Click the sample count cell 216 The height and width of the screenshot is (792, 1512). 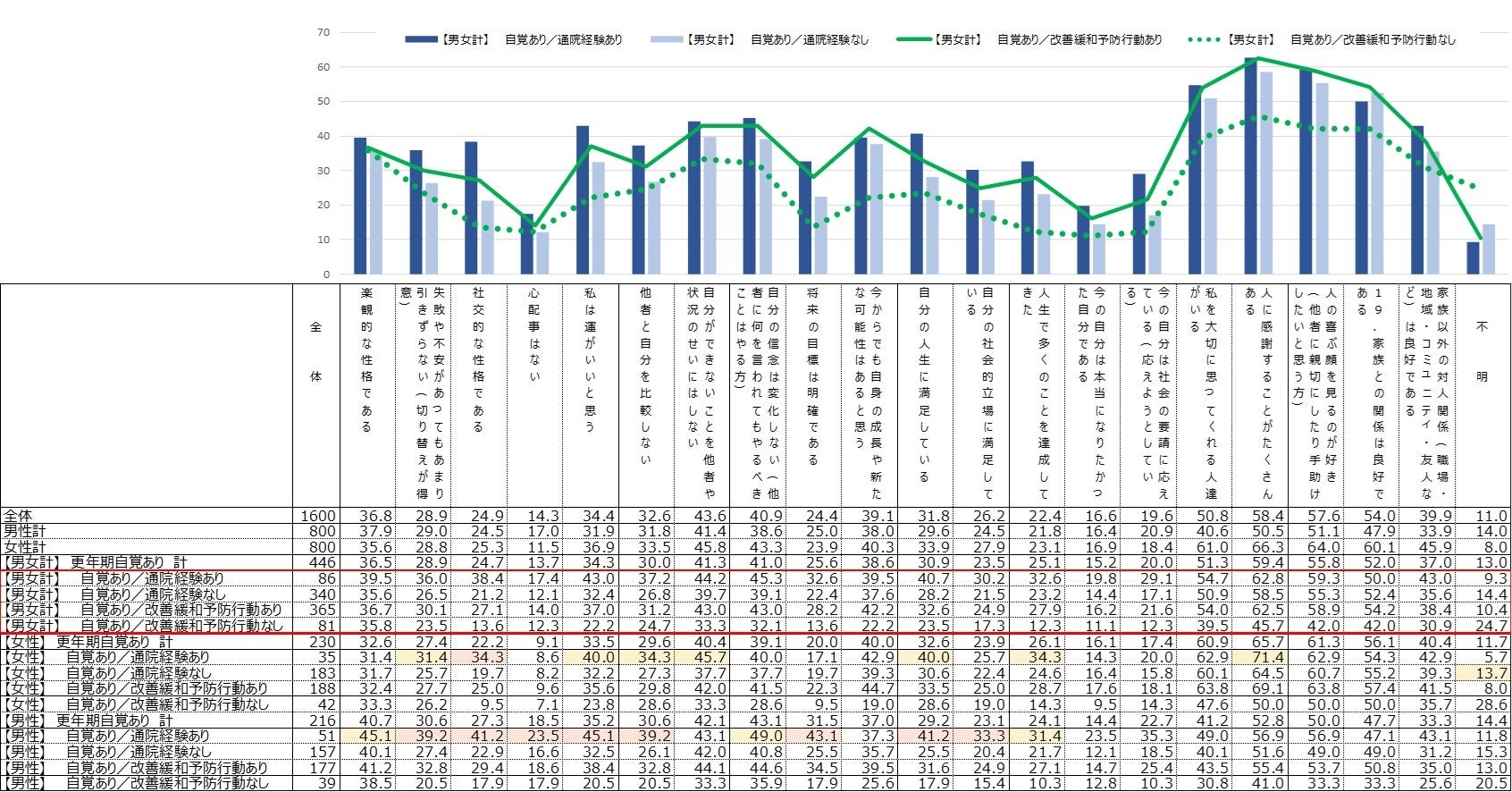pyautogui.click(x=323, y=720)
